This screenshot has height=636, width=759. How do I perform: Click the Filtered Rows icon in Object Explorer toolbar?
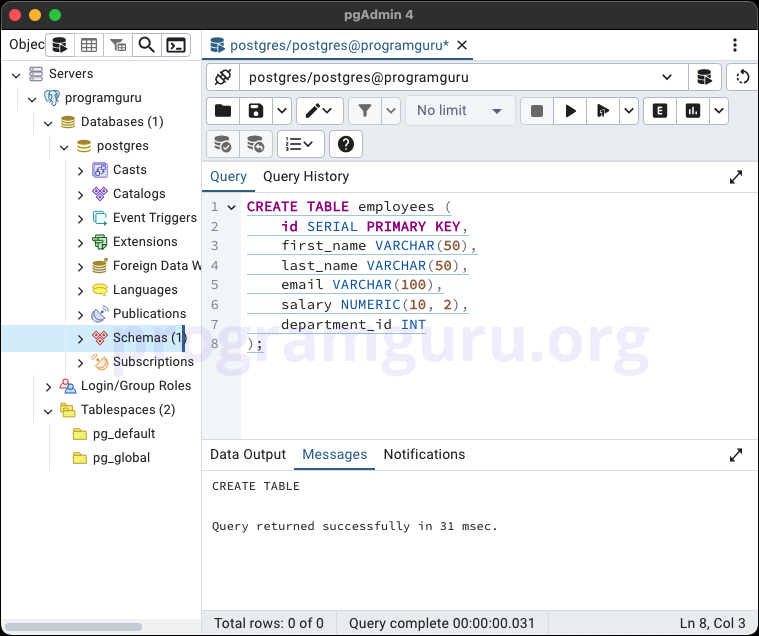point(118,45)
